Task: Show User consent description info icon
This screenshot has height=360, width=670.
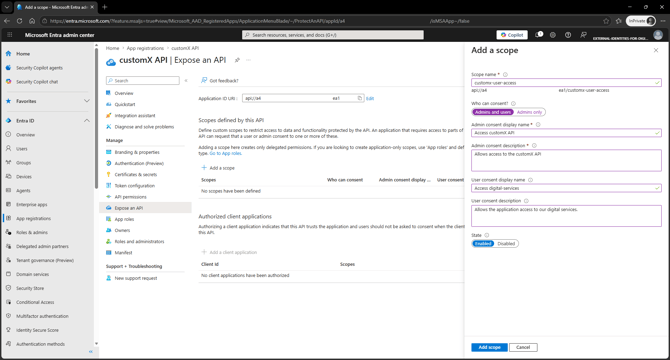Action: pyautogui.click(x=526, y=201)
